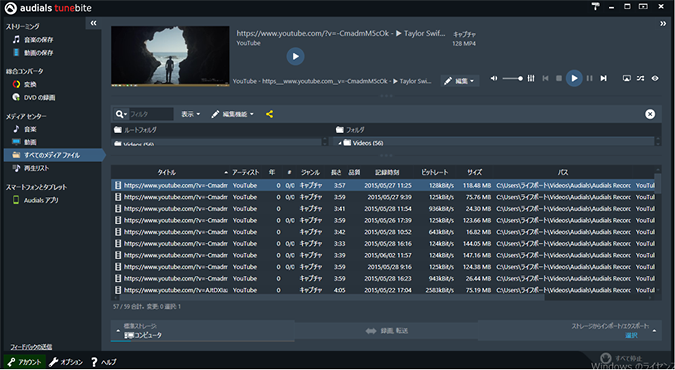Click file icon of the 118.48 MB row
The image size is (675, 370).
pos(118,186)
